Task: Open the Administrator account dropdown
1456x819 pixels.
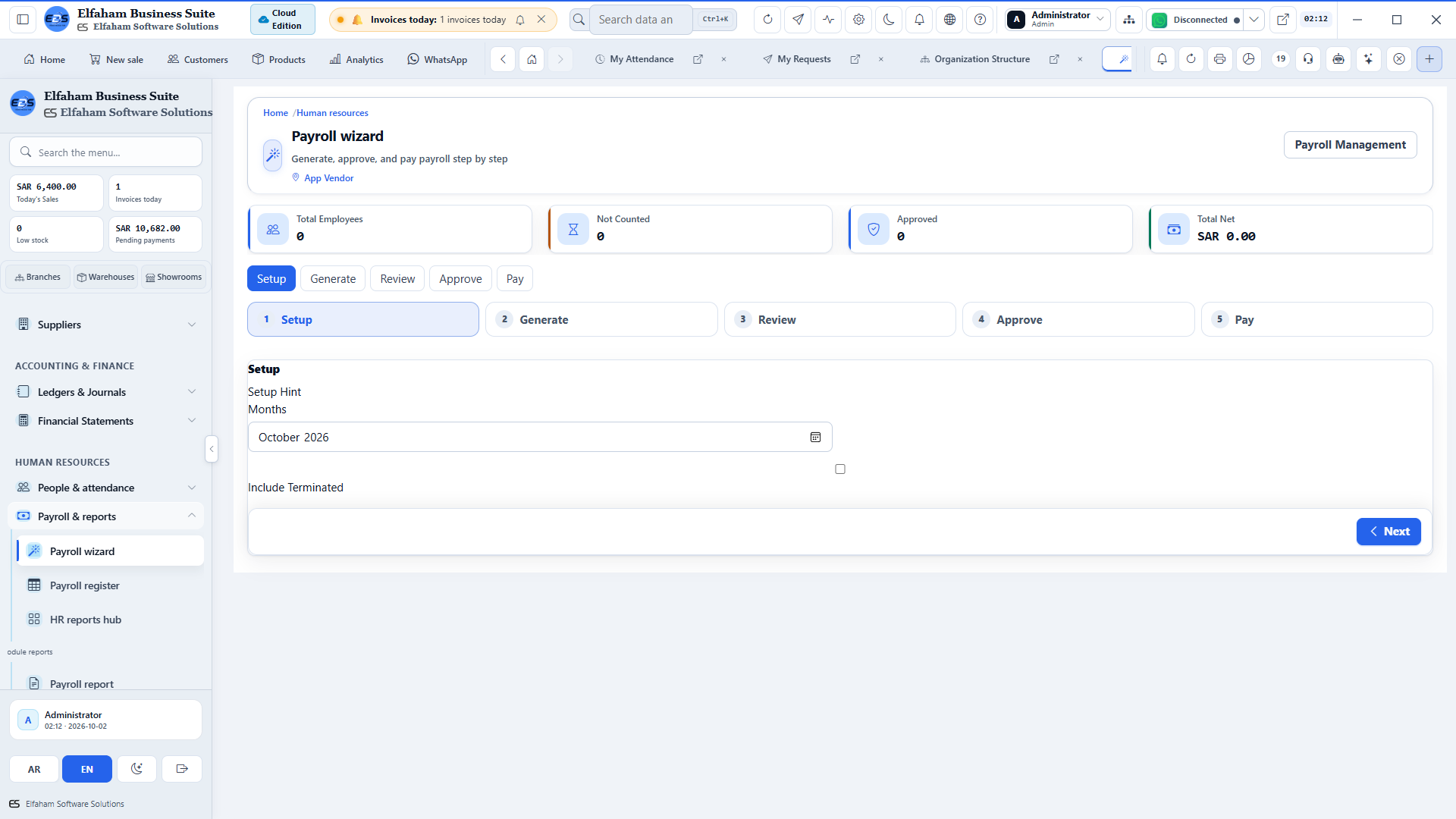Action: (1058, 20)
